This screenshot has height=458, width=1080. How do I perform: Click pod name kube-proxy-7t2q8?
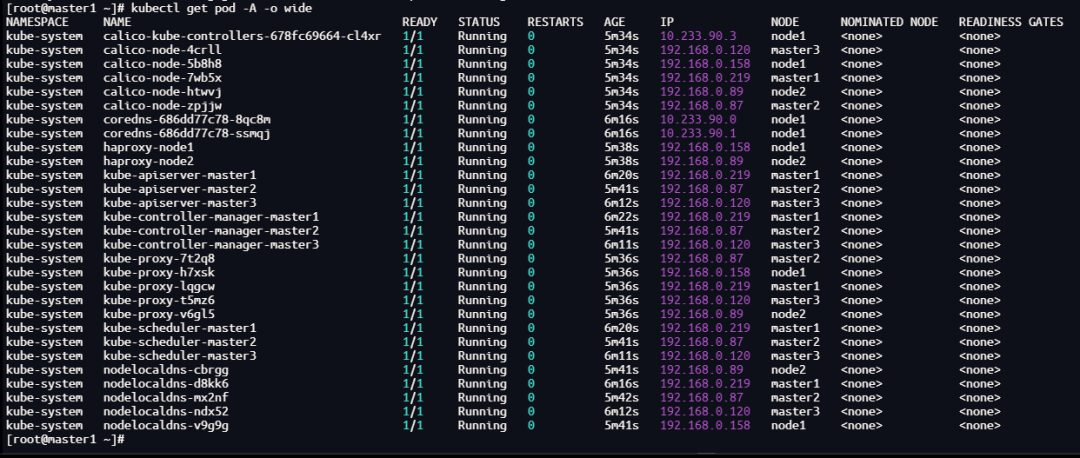[x=158, y=258]
